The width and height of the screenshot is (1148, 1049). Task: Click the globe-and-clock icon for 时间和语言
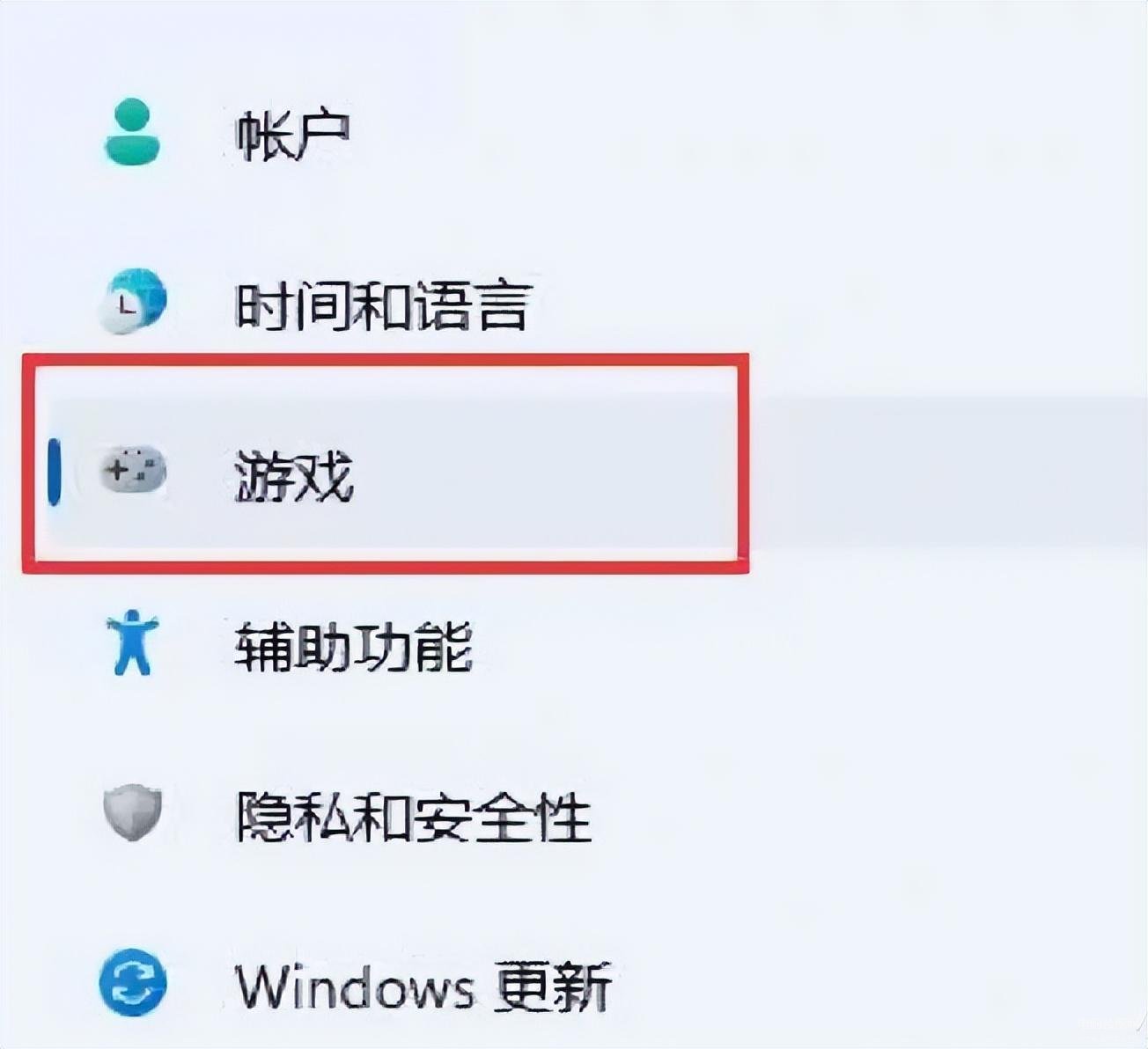tap(132, 301)
